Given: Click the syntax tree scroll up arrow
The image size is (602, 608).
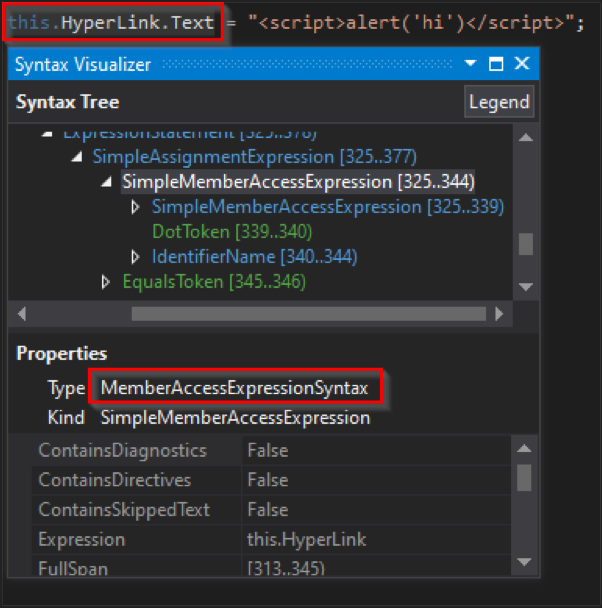Looking at the screenshot, I should click(x=524, y=139).
